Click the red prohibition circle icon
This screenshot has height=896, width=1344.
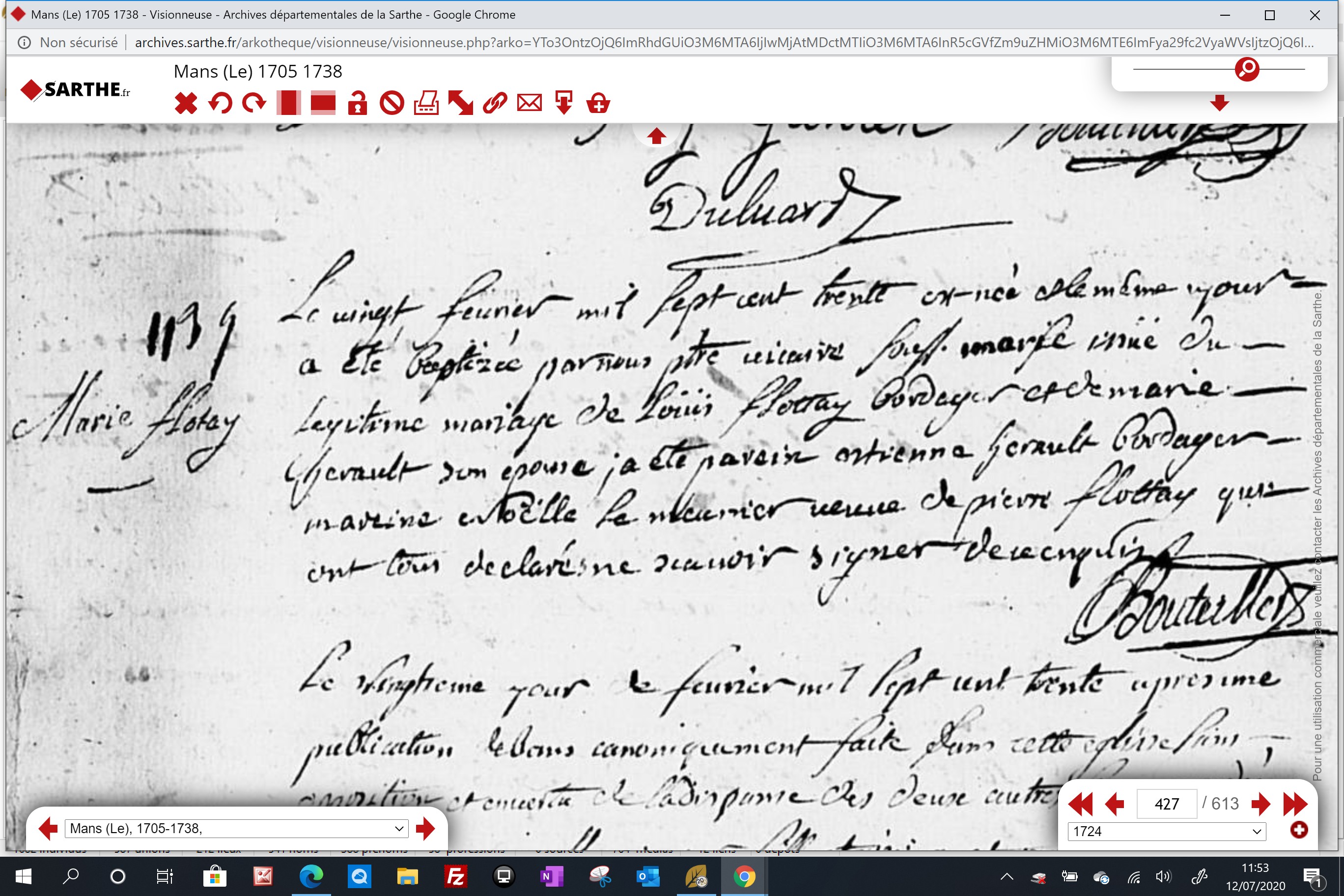[392, 104]
